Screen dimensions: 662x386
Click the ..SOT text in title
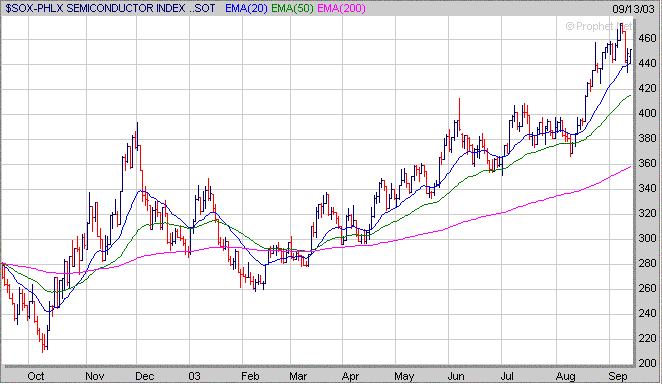203,8
